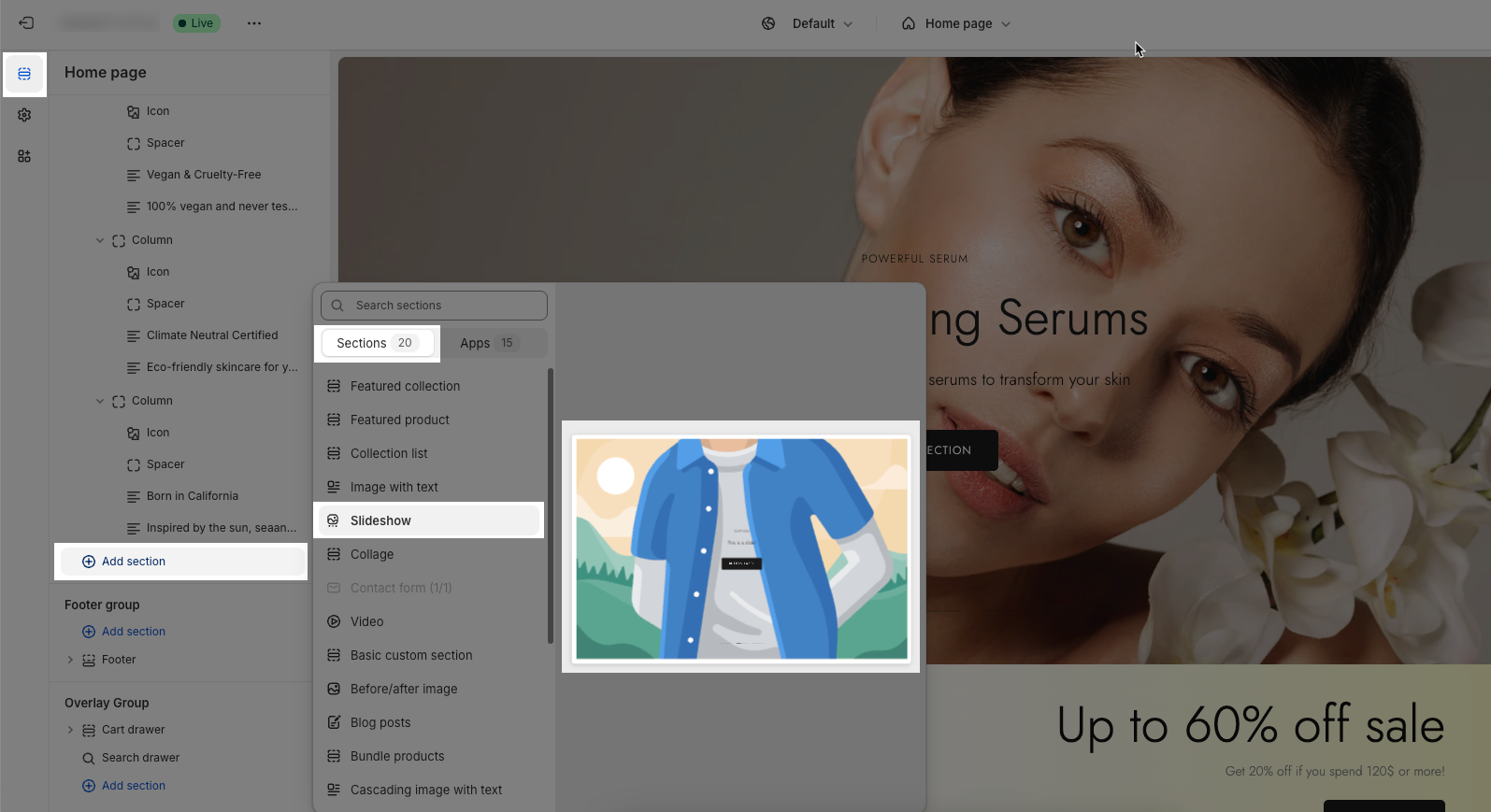Click the Blog posts edit icon

[x=334, y=722]
